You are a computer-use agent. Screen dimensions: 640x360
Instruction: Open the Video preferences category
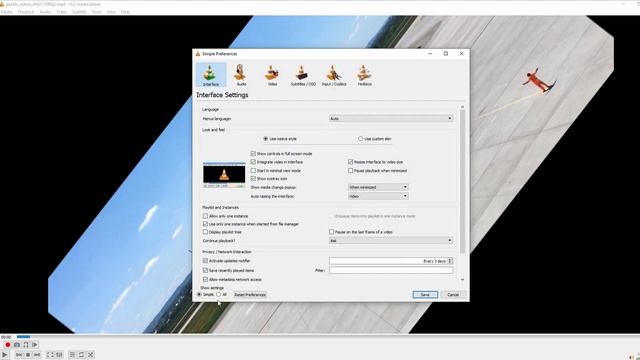tap(272, 75)
